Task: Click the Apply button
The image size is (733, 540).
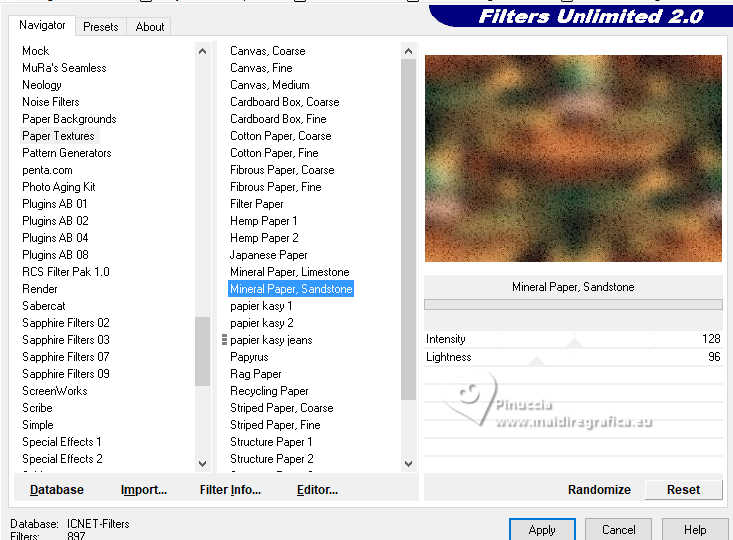Action: [542, 530]
